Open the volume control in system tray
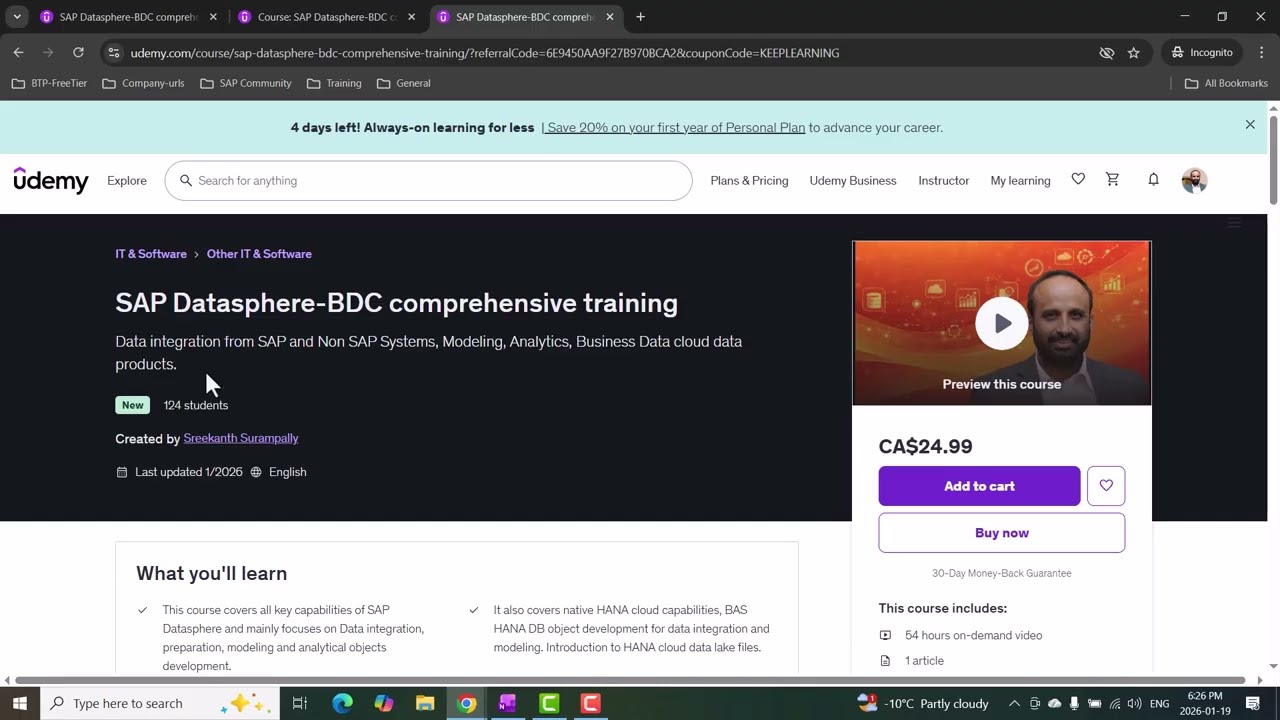 pos(1134,703)
